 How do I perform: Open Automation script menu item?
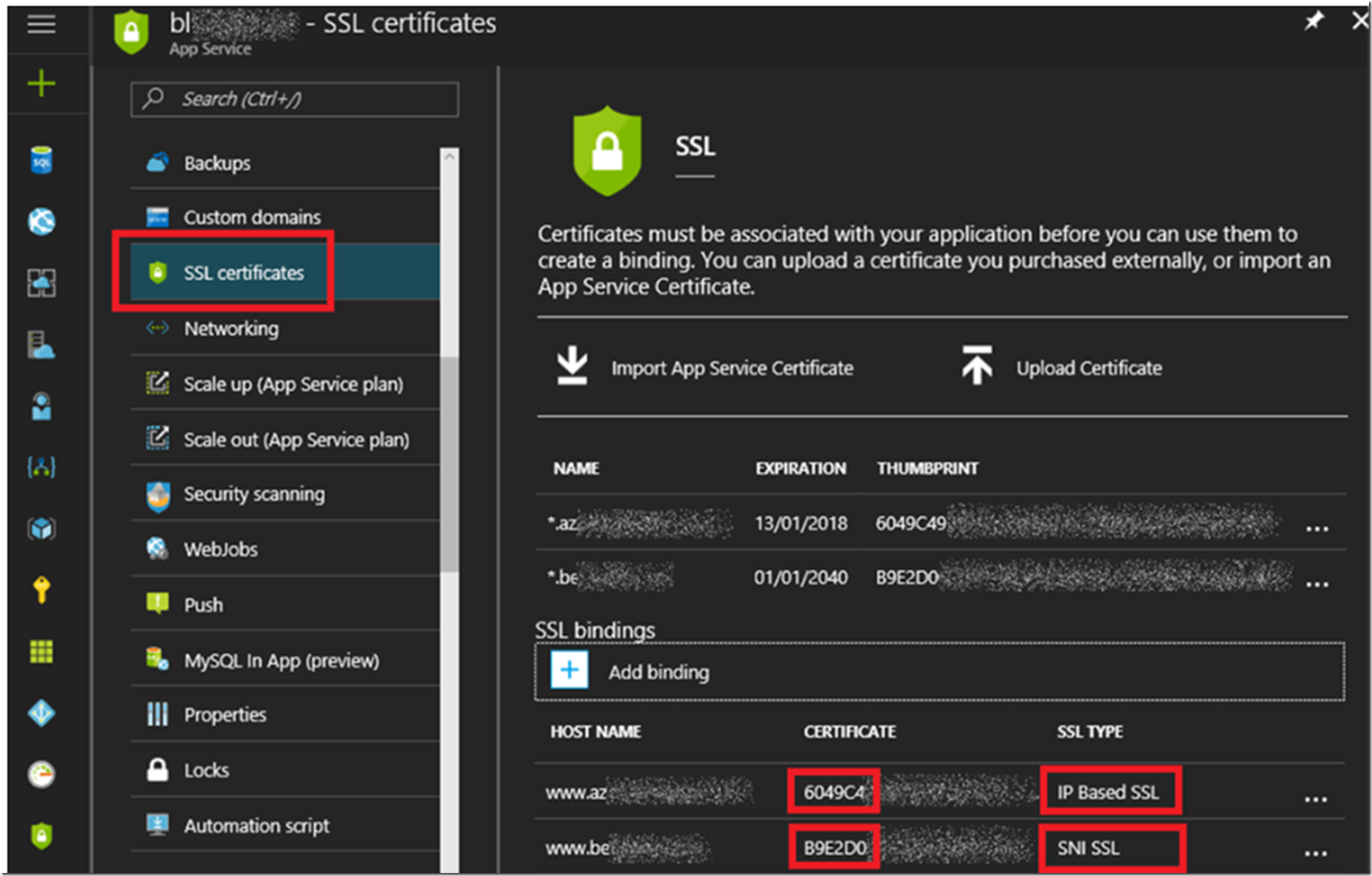[x=285, y=826]
